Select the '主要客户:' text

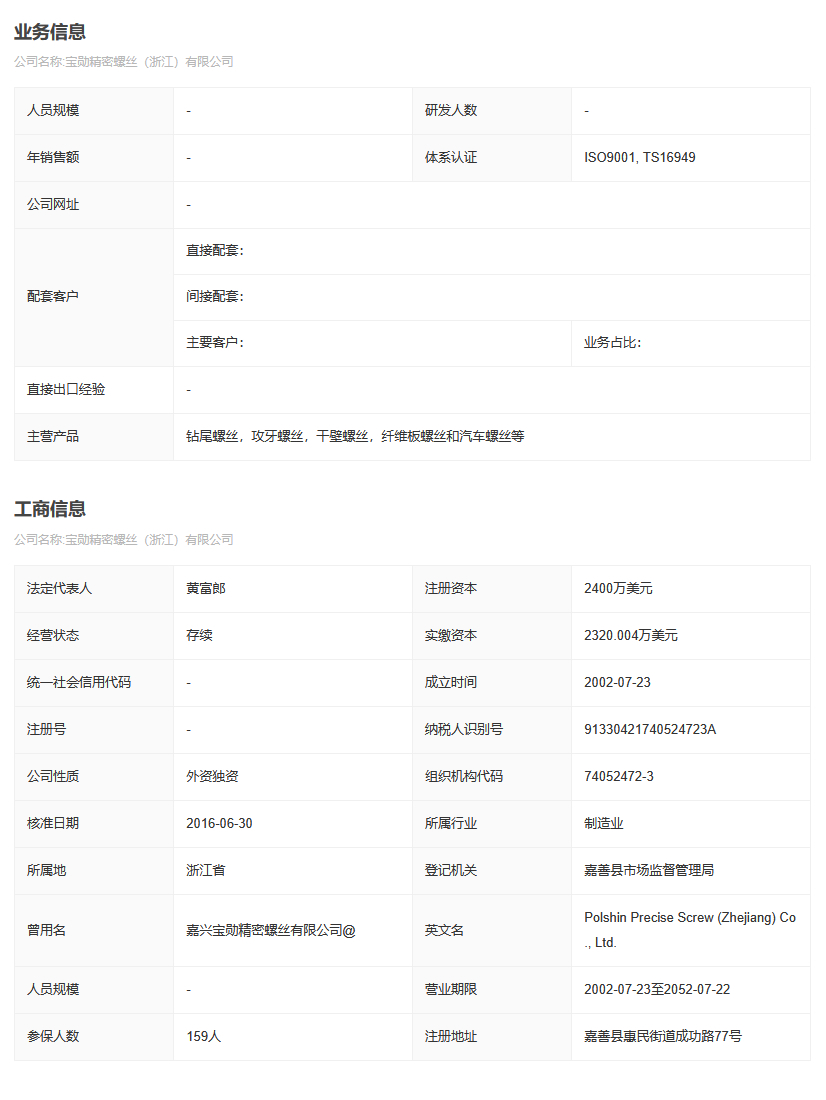pos(215,342)
